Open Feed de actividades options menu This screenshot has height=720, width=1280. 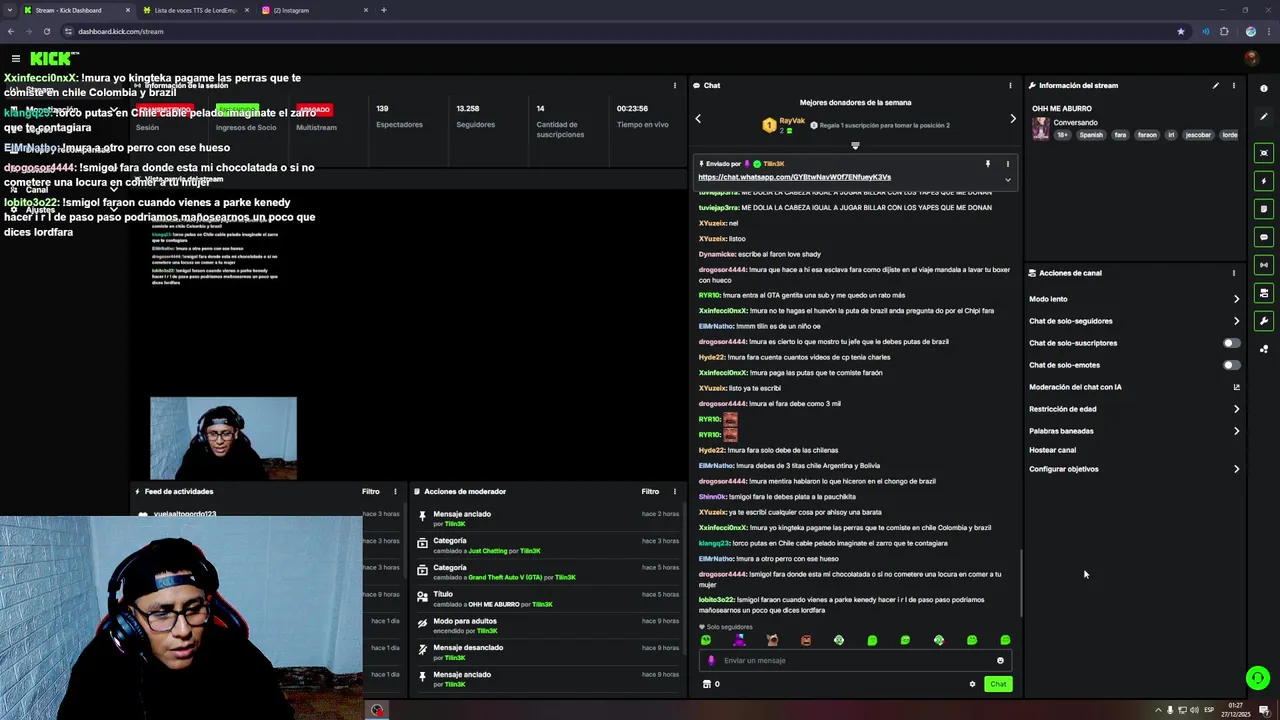tap(395, 492)
